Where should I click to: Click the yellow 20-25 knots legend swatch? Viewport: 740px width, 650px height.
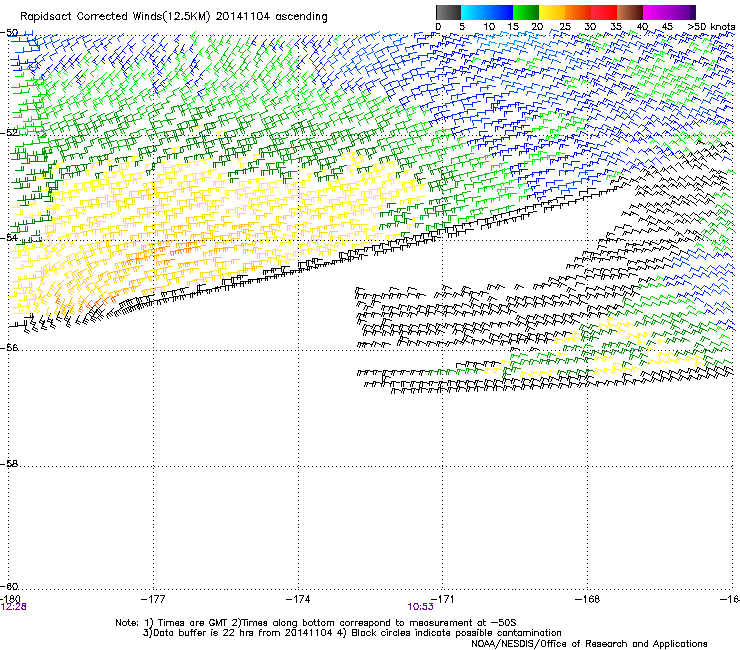(x=552, y=12)
